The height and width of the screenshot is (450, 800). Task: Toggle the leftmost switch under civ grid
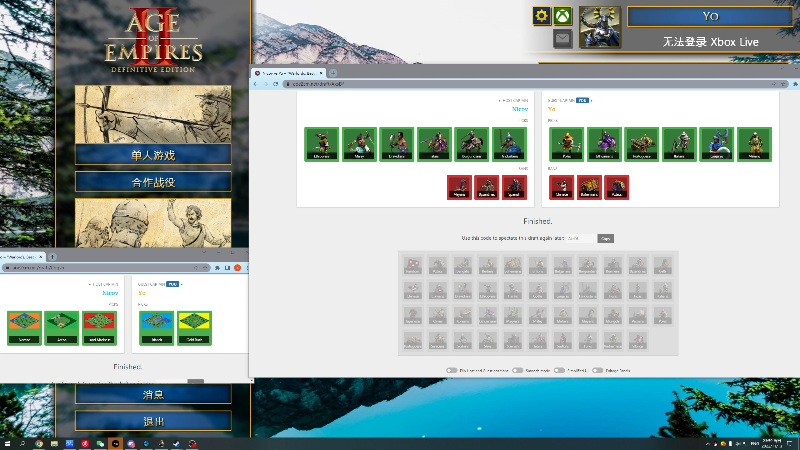coord(451,370)
